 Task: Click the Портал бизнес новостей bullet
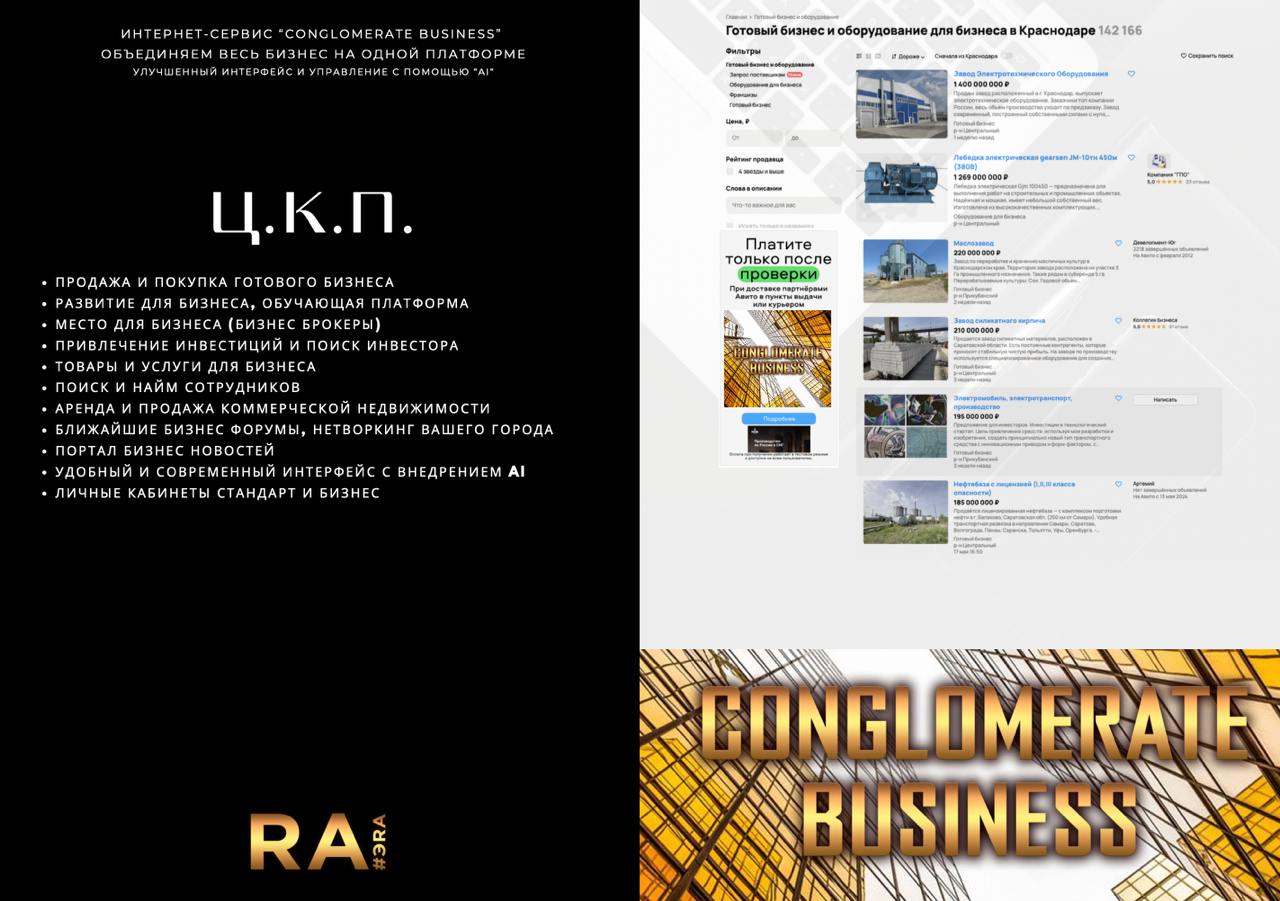pos(165,451)
